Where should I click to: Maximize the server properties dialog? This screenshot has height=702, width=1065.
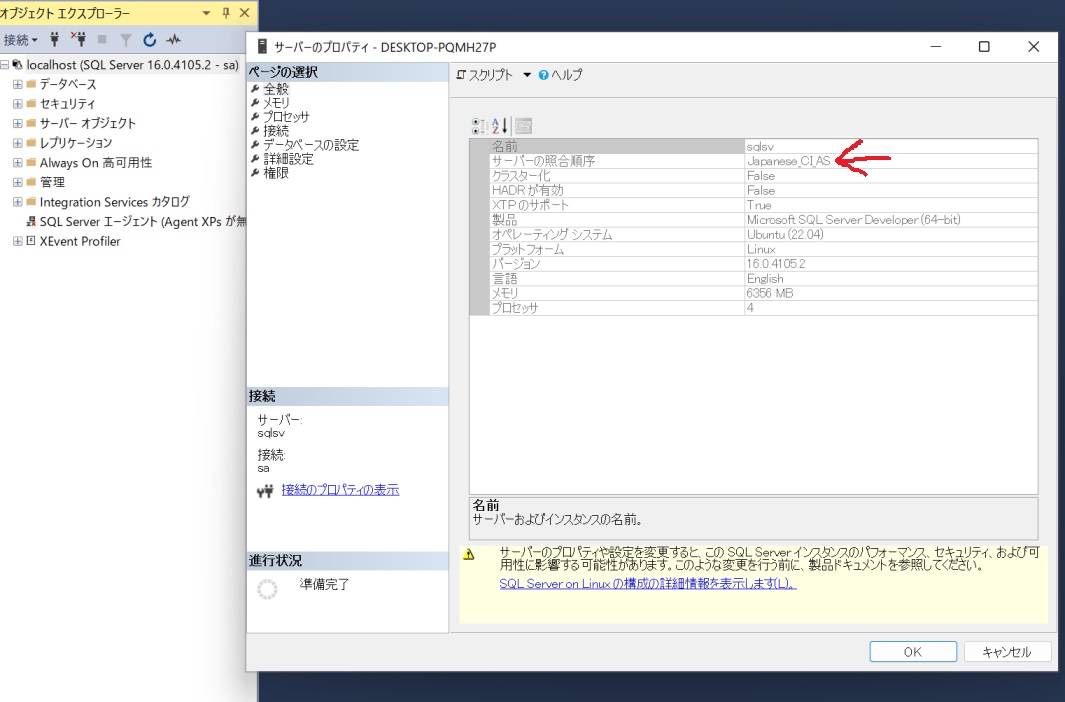[983, 47]
